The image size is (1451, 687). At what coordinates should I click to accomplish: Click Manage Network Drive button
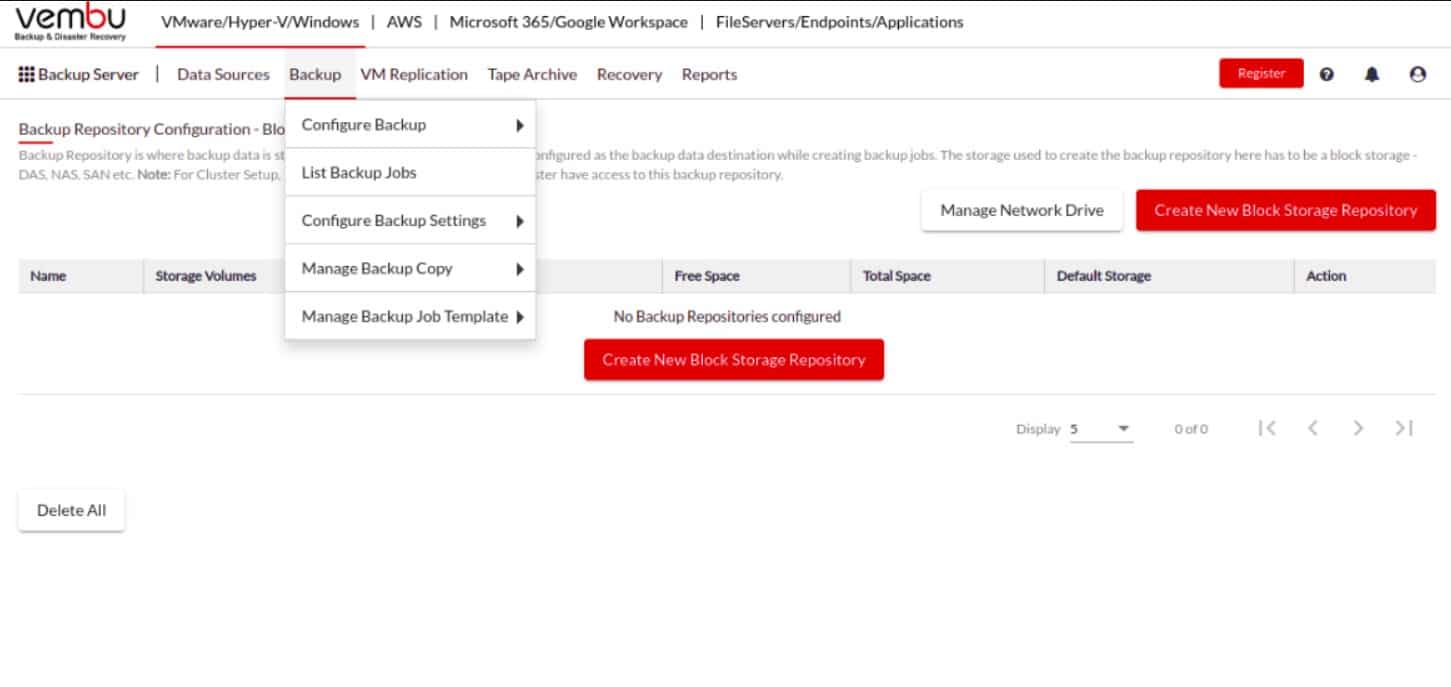tap(1022, 210)
